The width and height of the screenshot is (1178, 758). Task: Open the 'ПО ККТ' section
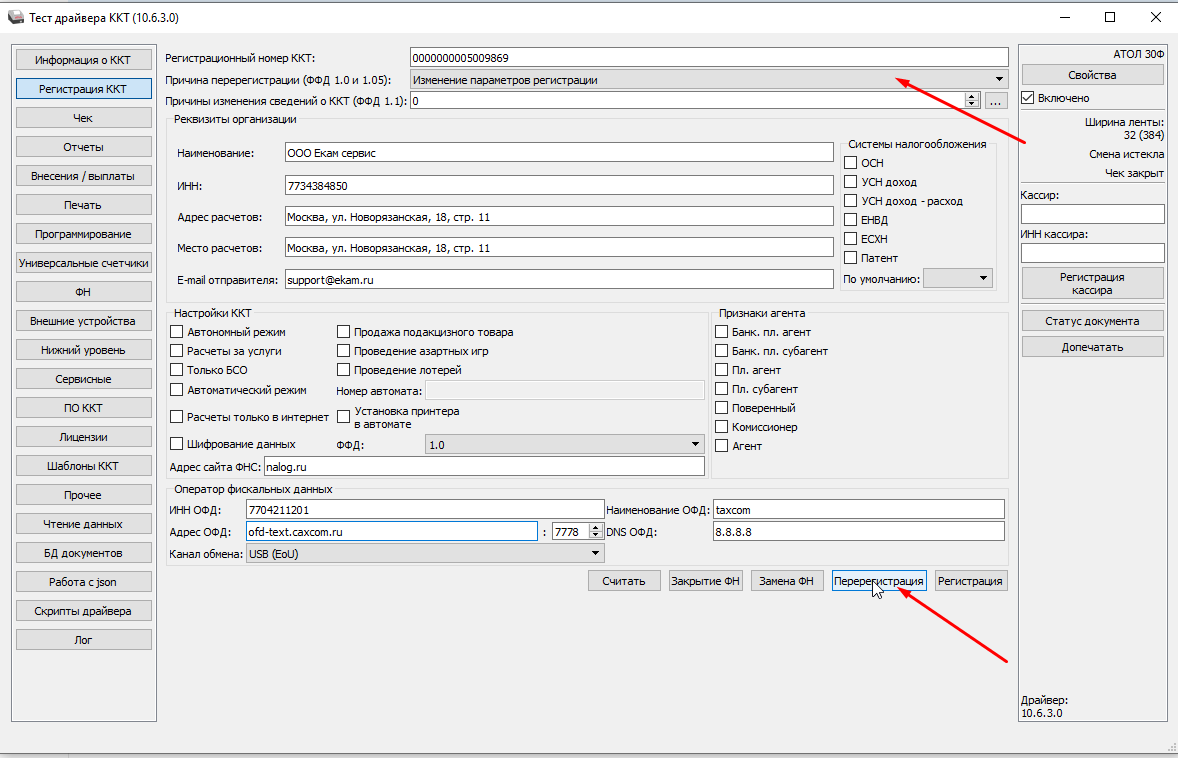[83, 408]
